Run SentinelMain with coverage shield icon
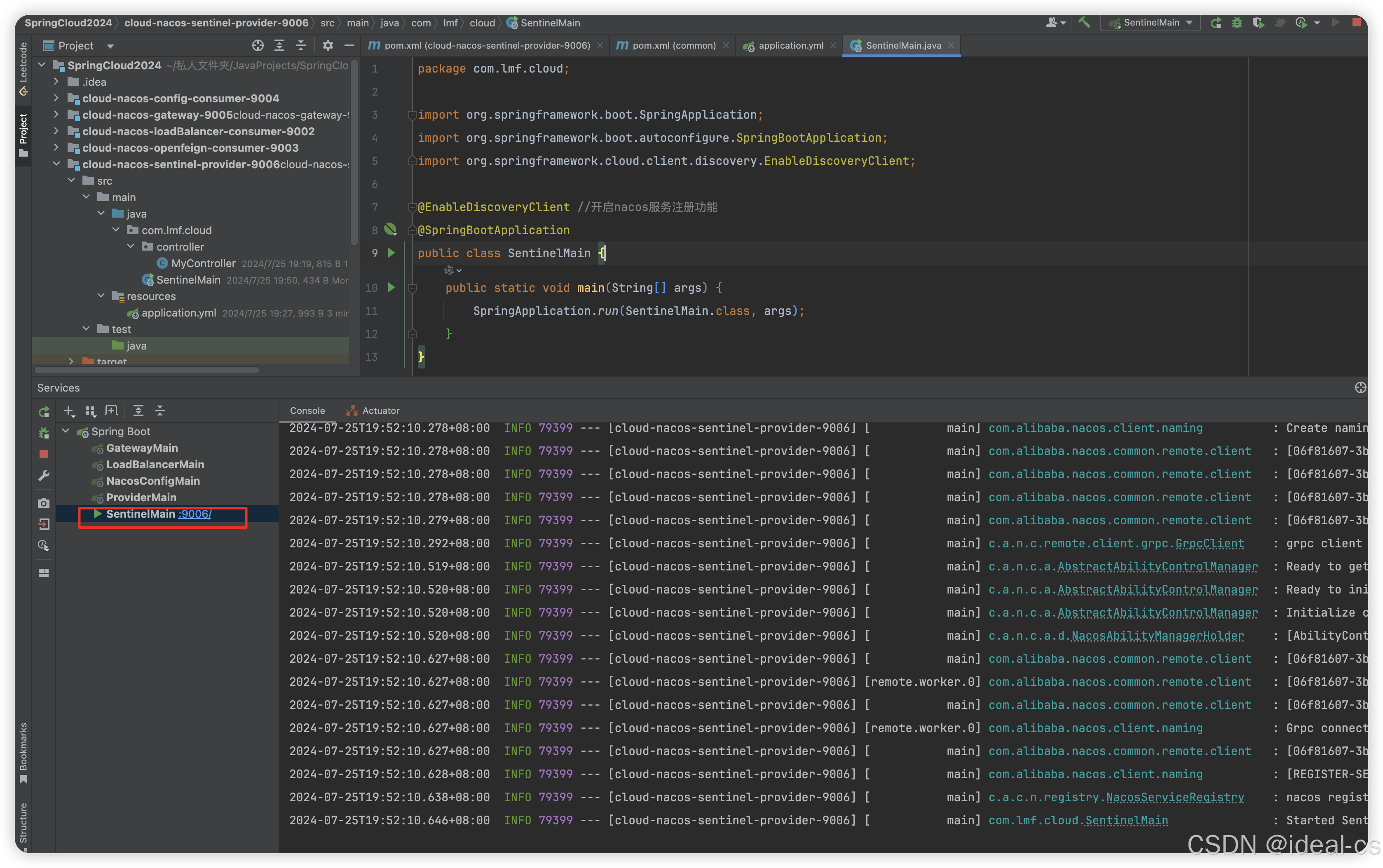This screenshot has height=868, width=1383. pyautogui.click(x=1258, y=22)
